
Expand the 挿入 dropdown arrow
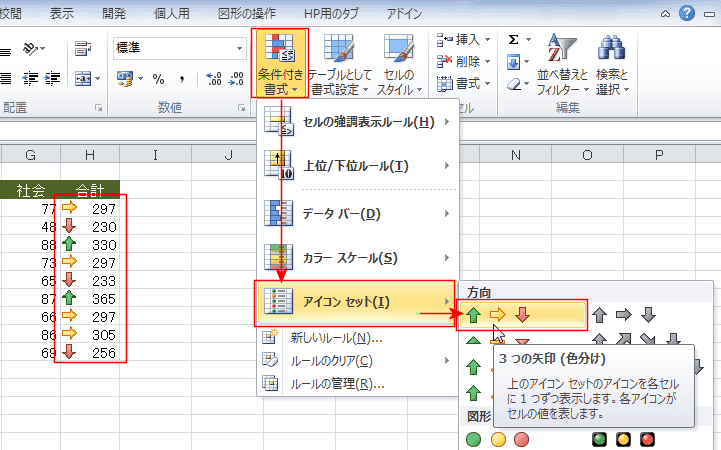[487, 40]
